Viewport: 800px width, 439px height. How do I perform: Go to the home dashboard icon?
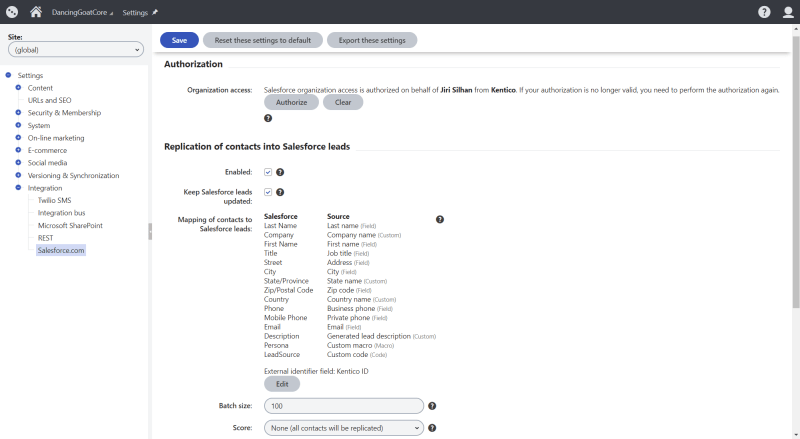(x=36, y=12)
